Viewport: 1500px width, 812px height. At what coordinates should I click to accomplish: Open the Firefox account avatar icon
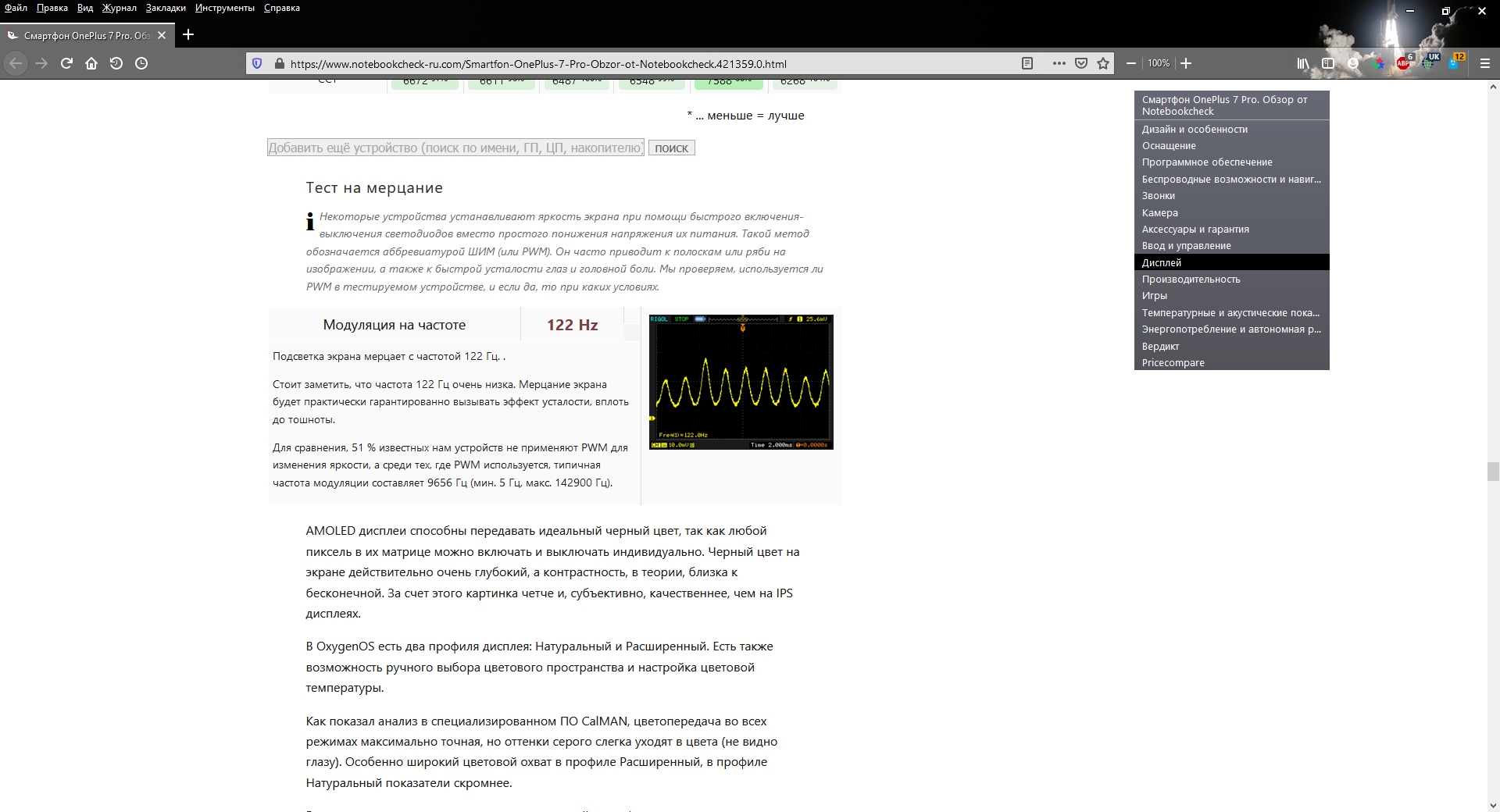[x=1353, y=63]
